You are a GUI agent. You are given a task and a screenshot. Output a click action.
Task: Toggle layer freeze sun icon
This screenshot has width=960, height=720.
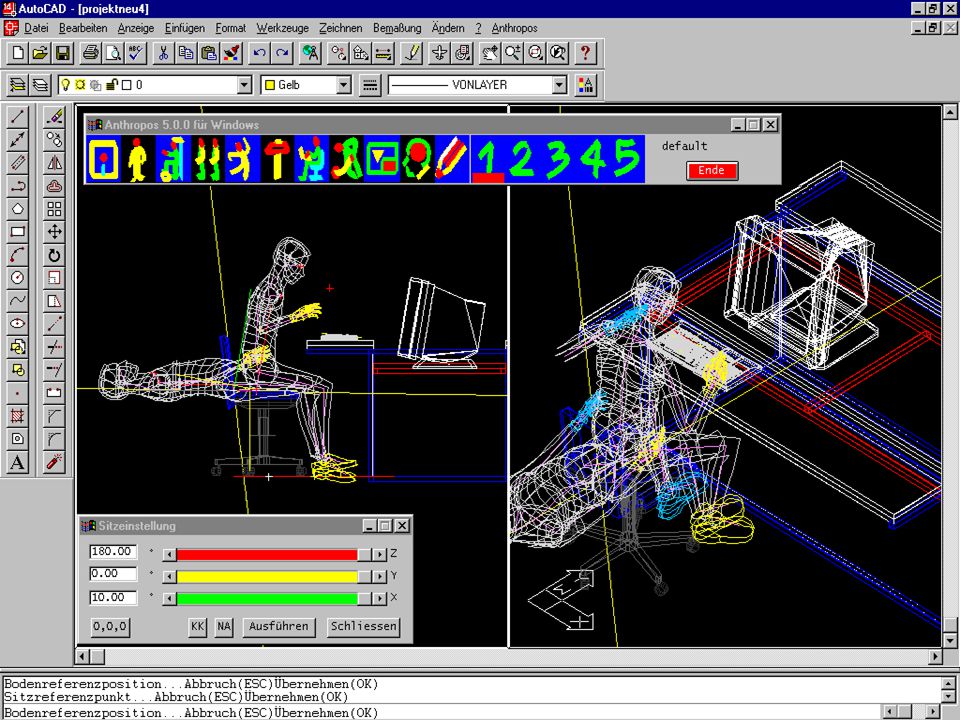[x=80, y=85]
